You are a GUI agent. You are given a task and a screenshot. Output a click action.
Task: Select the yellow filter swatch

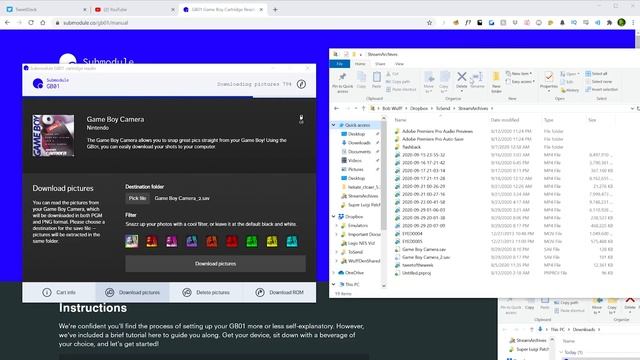click(272, 241)
